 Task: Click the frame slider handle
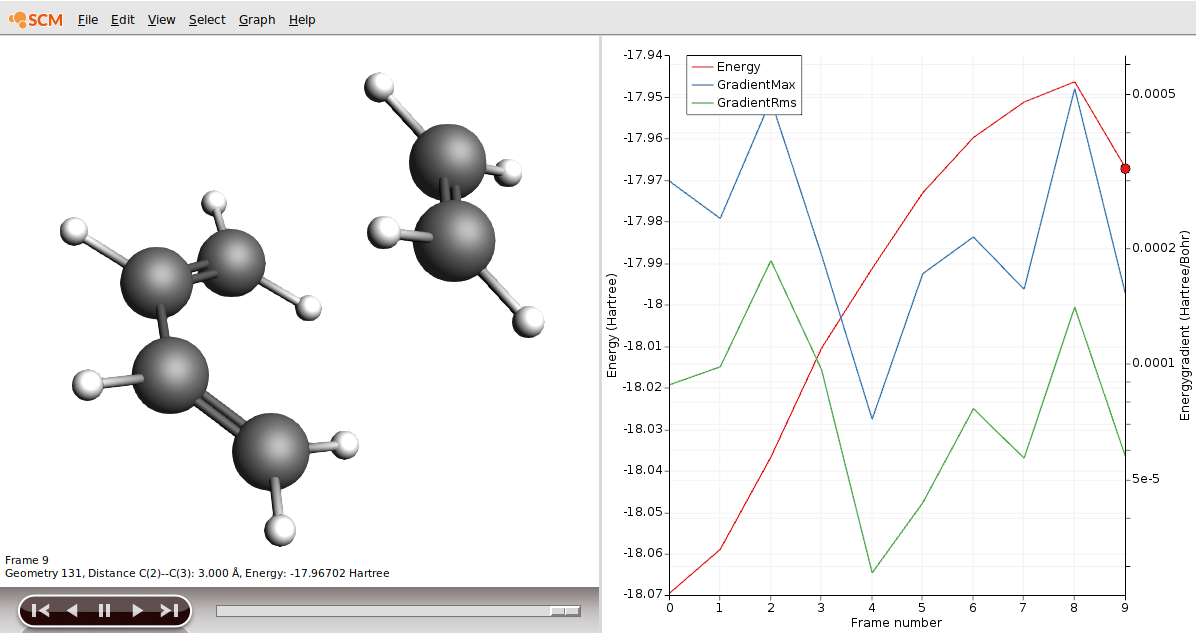point(565,610)
